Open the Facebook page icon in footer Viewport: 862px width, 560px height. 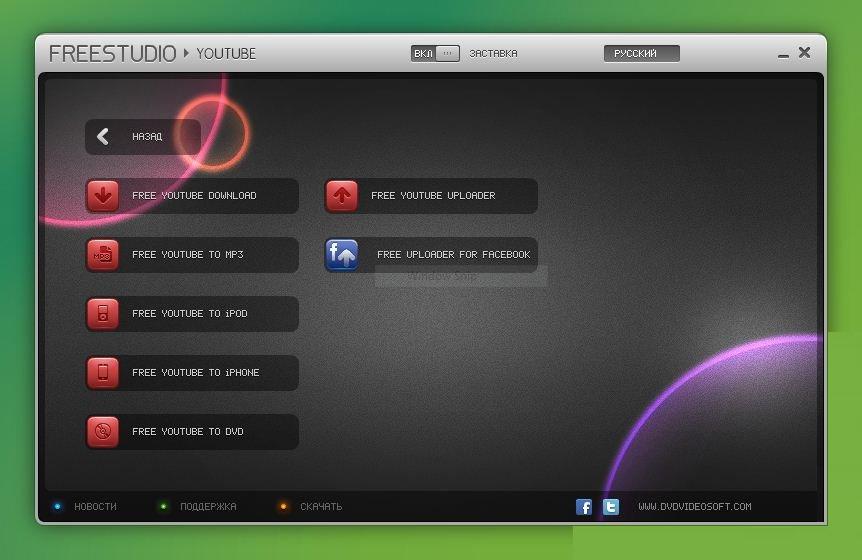coord(584,507)
